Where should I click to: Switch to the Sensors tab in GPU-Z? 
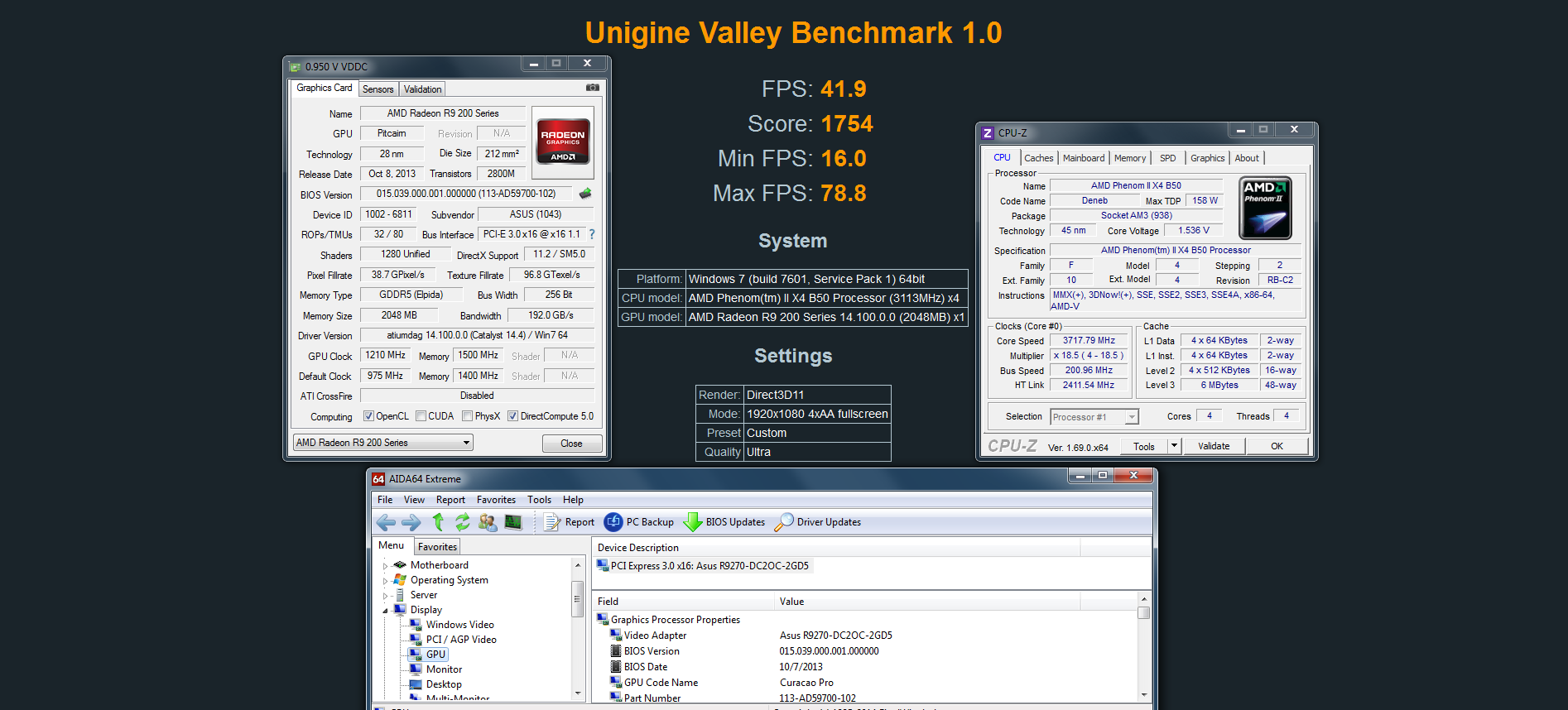click(378, 89)
